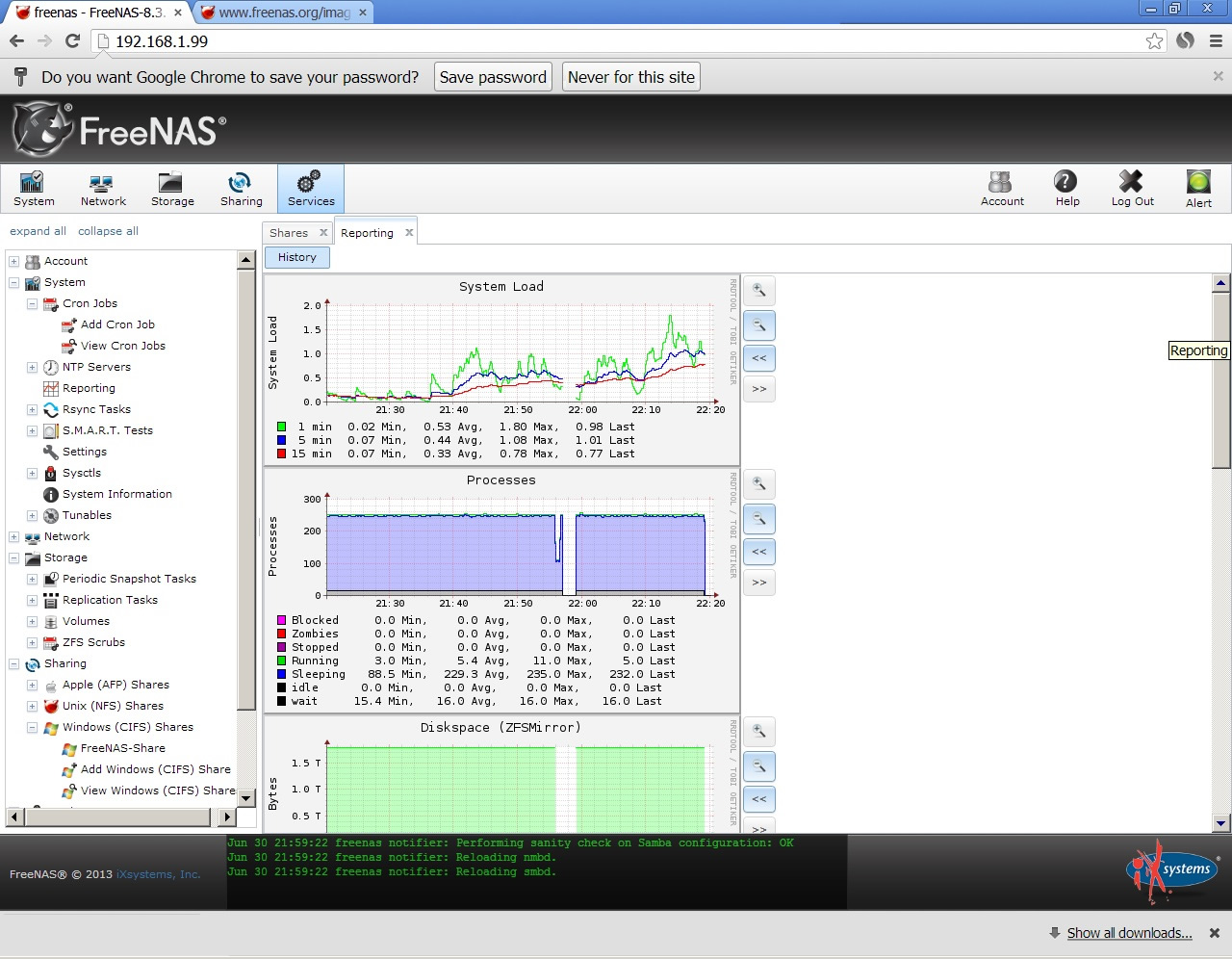Switch to the Shares tab

pyautogui.click(x=289, y=233)
